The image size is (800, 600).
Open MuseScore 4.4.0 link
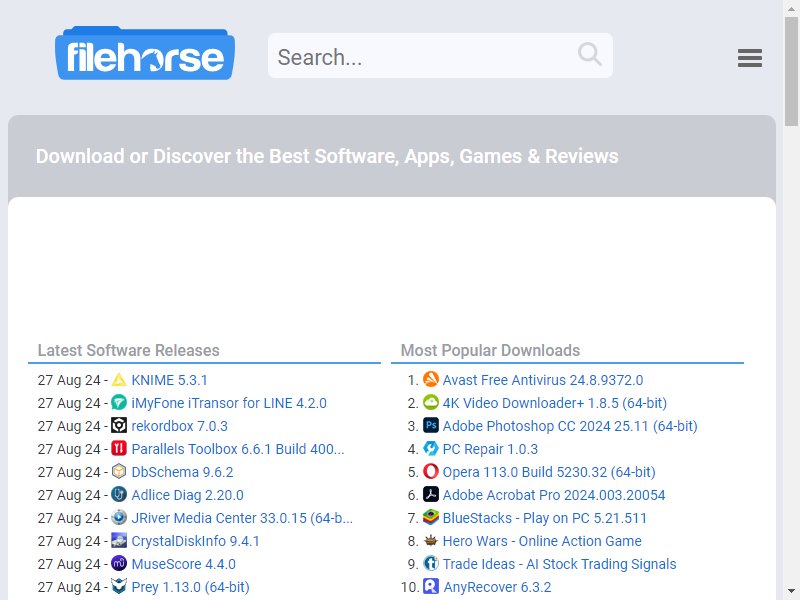pyautogui.click(x=183, y=564)
